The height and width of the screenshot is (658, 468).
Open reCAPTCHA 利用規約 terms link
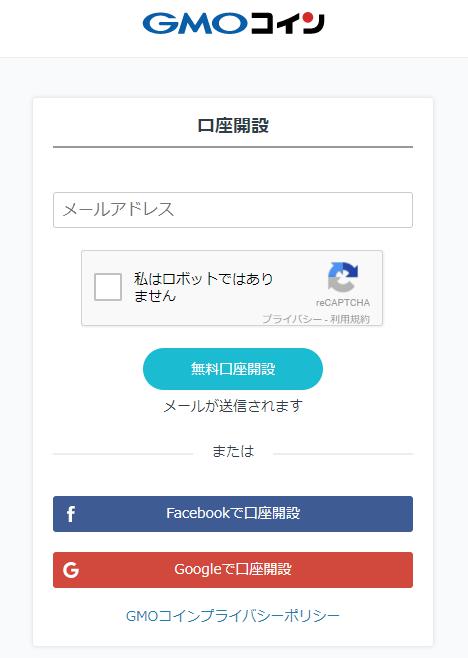point(350,319)
